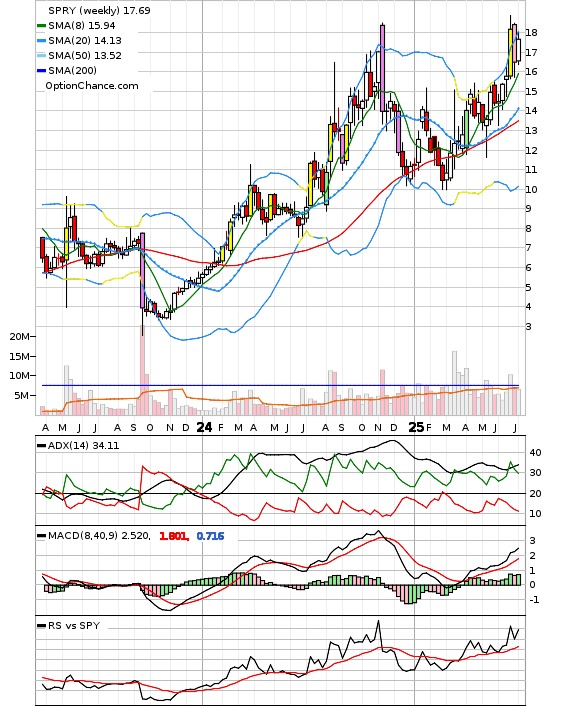The height and width of the screenshot is (706, 566).
Task: Click the SPRY (weekly) 17.69 title
Action: pos(99,10)
